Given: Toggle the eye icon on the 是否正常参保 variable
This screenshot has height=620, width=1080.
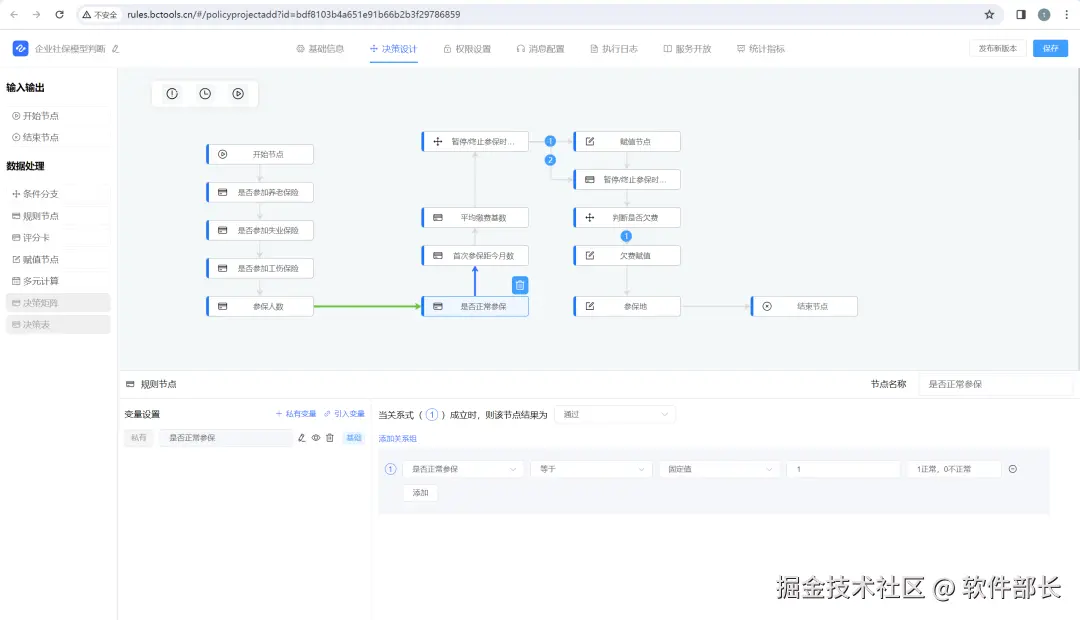Looking at the screenshot, I should click(x=315, y=437).
